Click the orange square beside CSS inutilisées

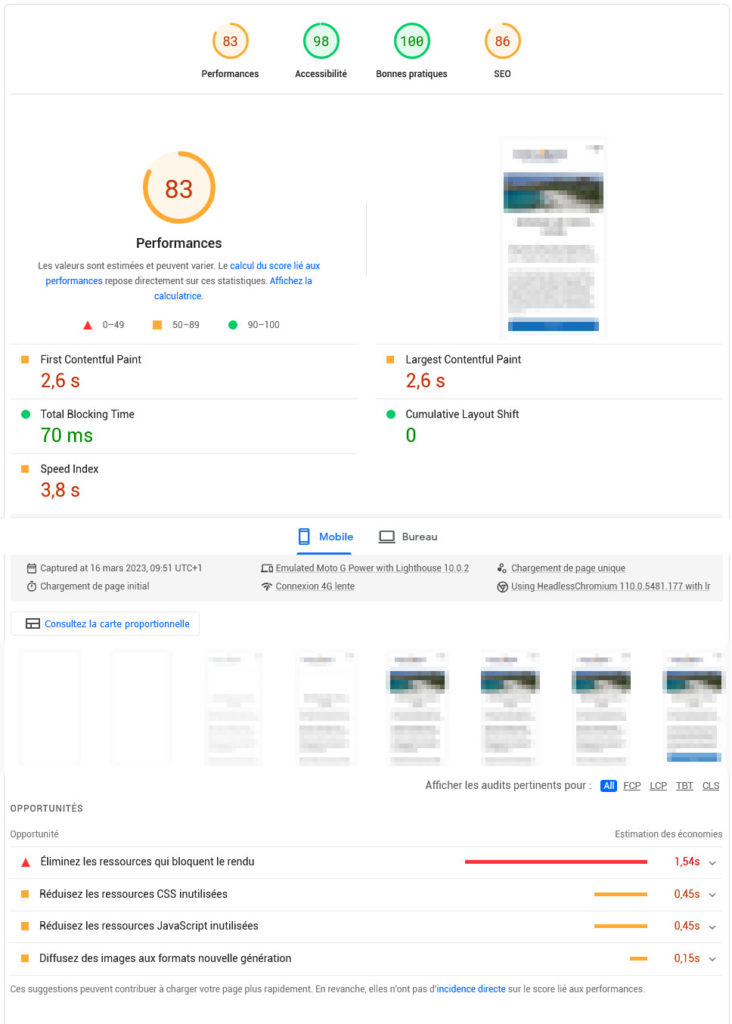25,894
